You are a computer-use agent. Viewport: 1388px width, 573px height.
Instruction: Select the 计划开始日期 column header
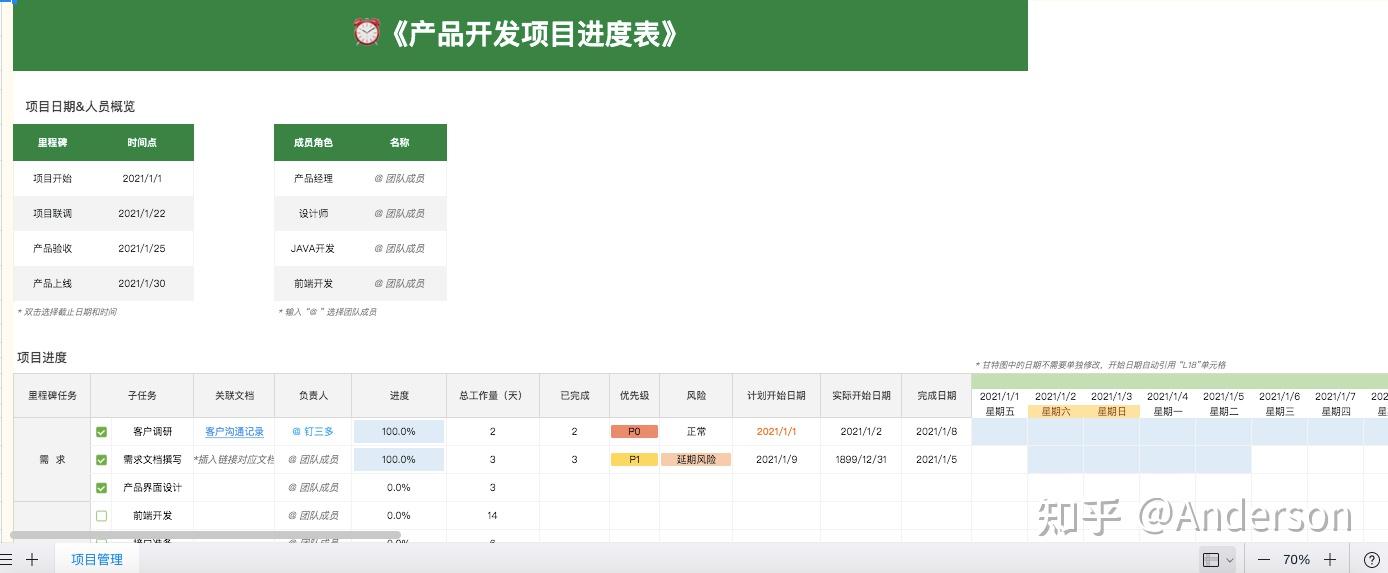coord(776,396)
